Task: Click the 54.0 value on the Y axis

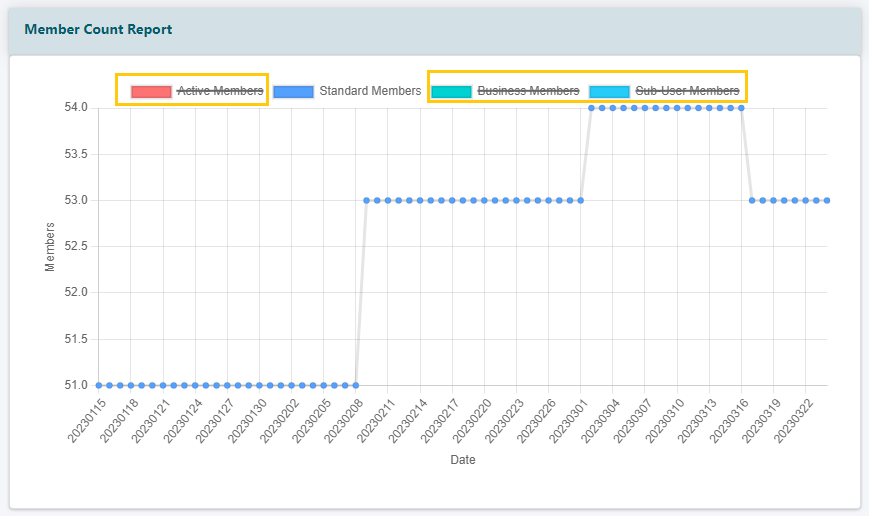Action: click(76, 107)
